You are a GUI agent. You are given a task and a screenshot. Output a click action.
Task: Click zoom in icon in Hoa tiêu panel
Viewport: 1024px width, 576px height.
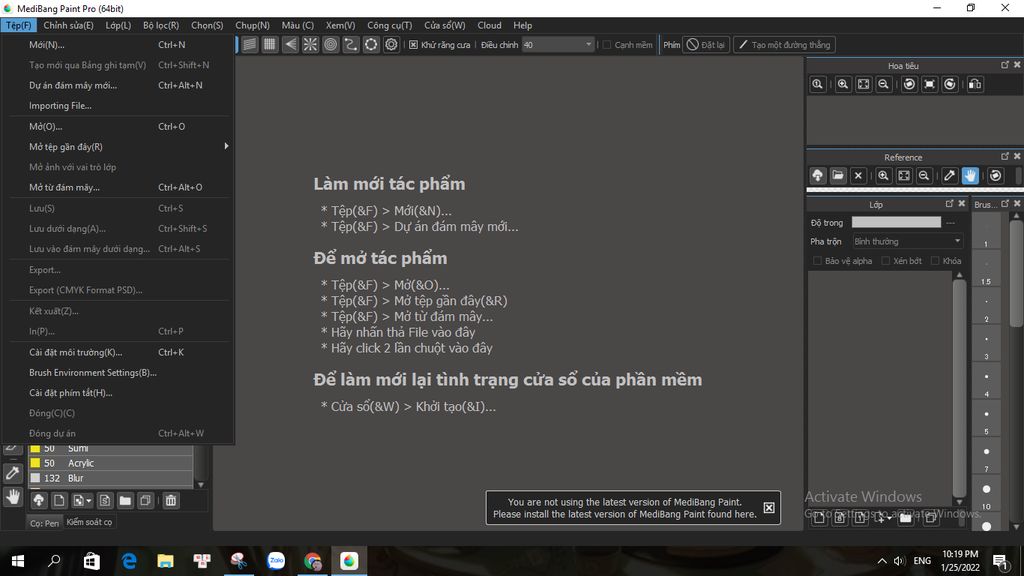pos(843,84)
